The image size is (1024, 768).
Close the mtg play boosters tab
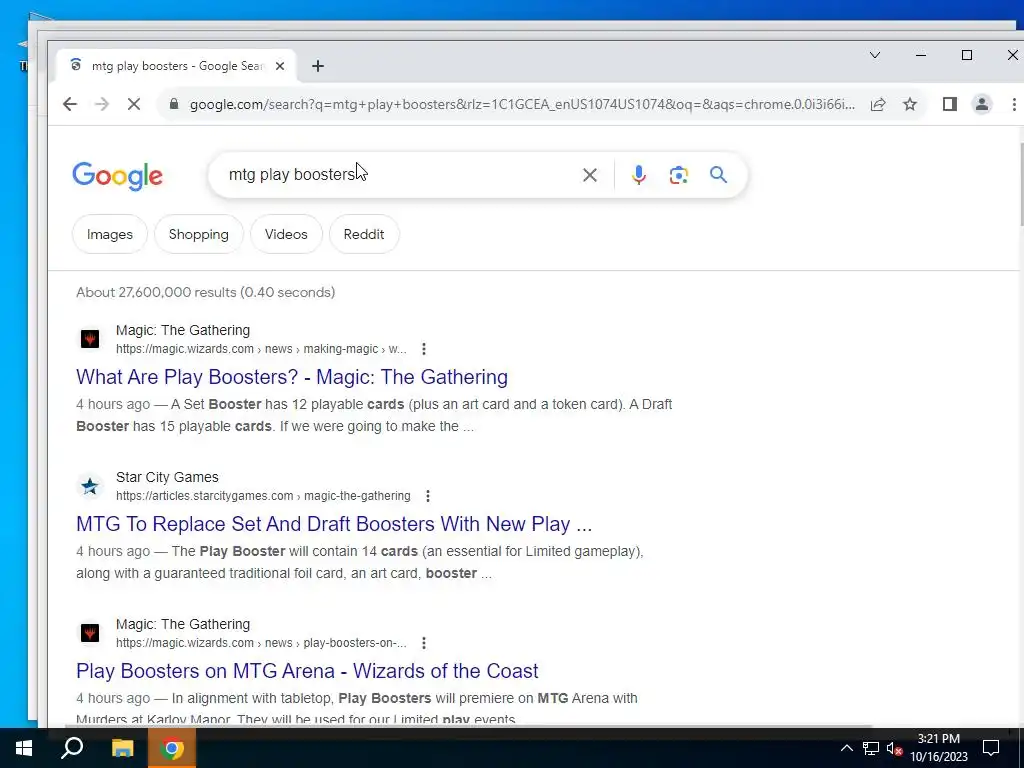coord(280,66)
